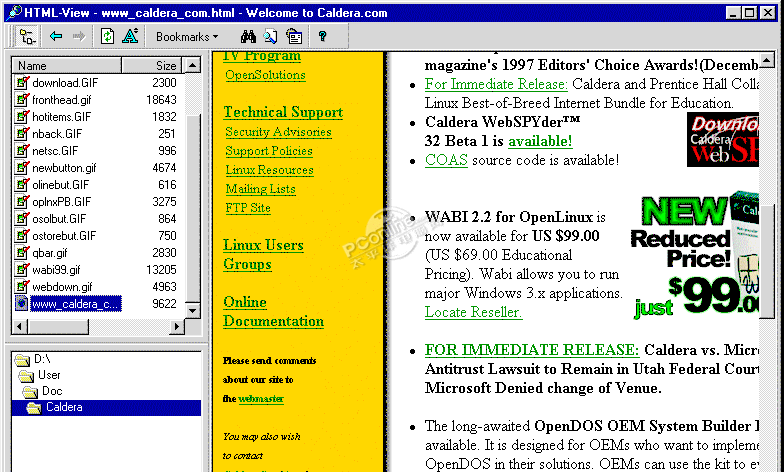
Task: Click file list scroll-right arrow
Action: click(176, 326)
